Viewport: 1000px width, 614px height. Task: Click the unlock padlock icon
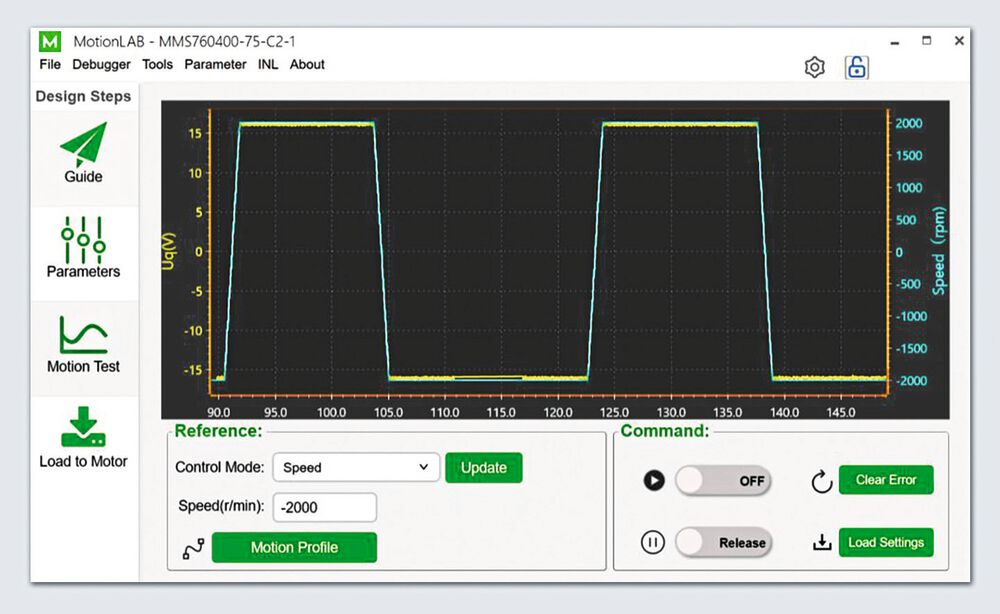(856, 67)
